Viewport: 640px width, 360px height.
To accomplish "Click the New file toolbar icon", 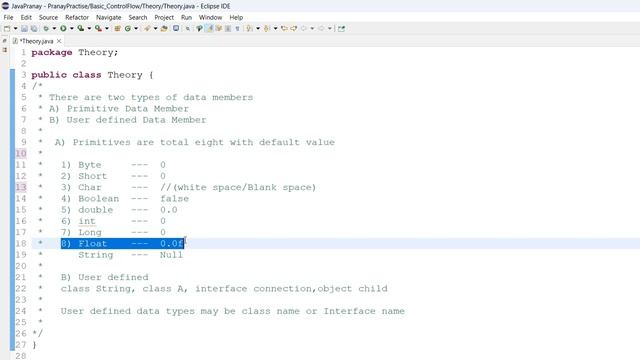I will 7,29.
